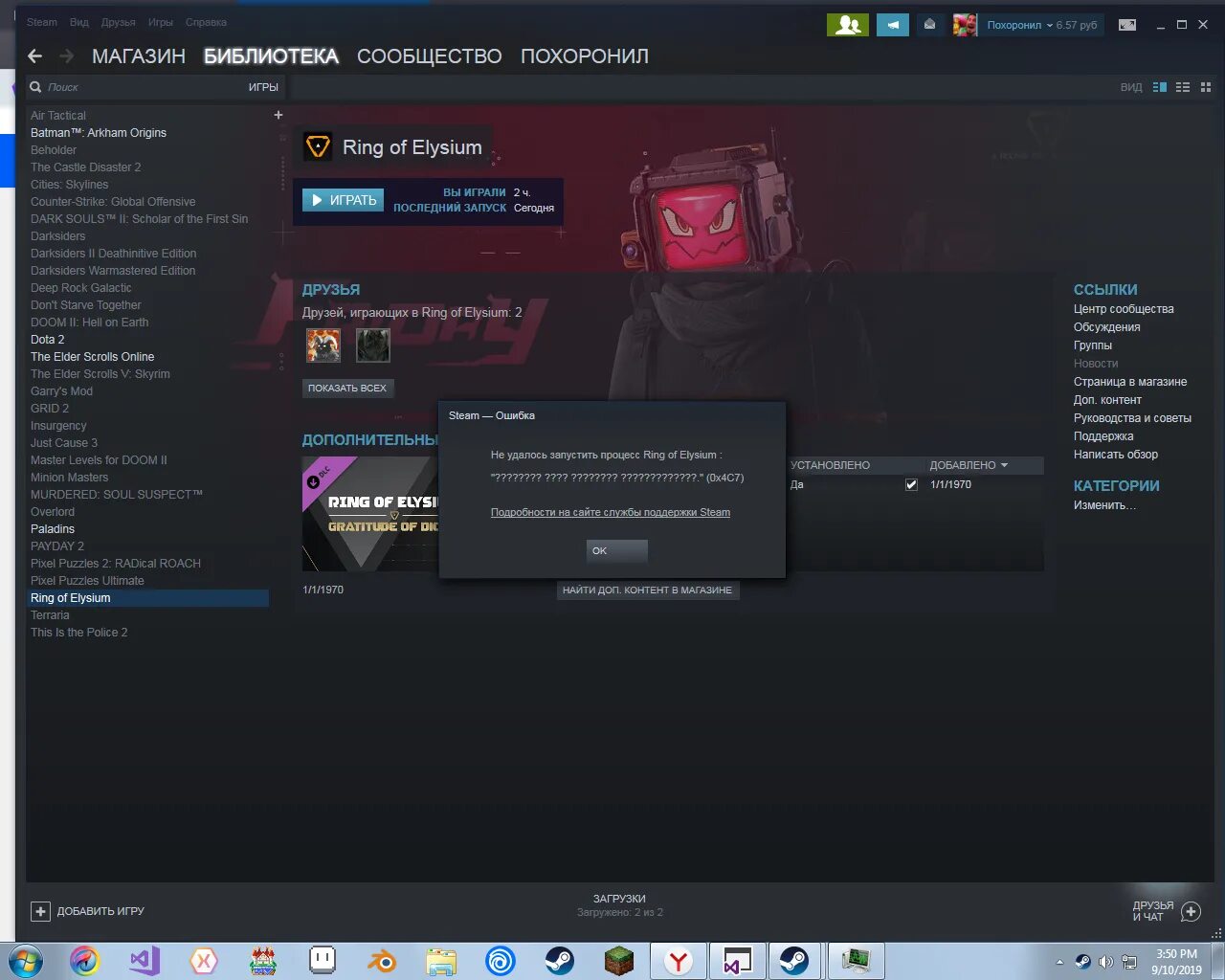The image size is (1225, 980).
Task: Click the volume icon in system tray
Action: pos(1106,962)
